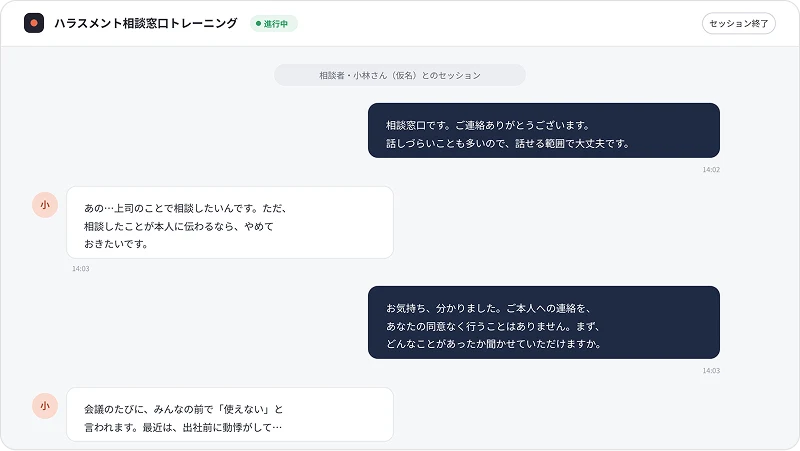Select the 会議のたびに message bubble

click(230, 414)
